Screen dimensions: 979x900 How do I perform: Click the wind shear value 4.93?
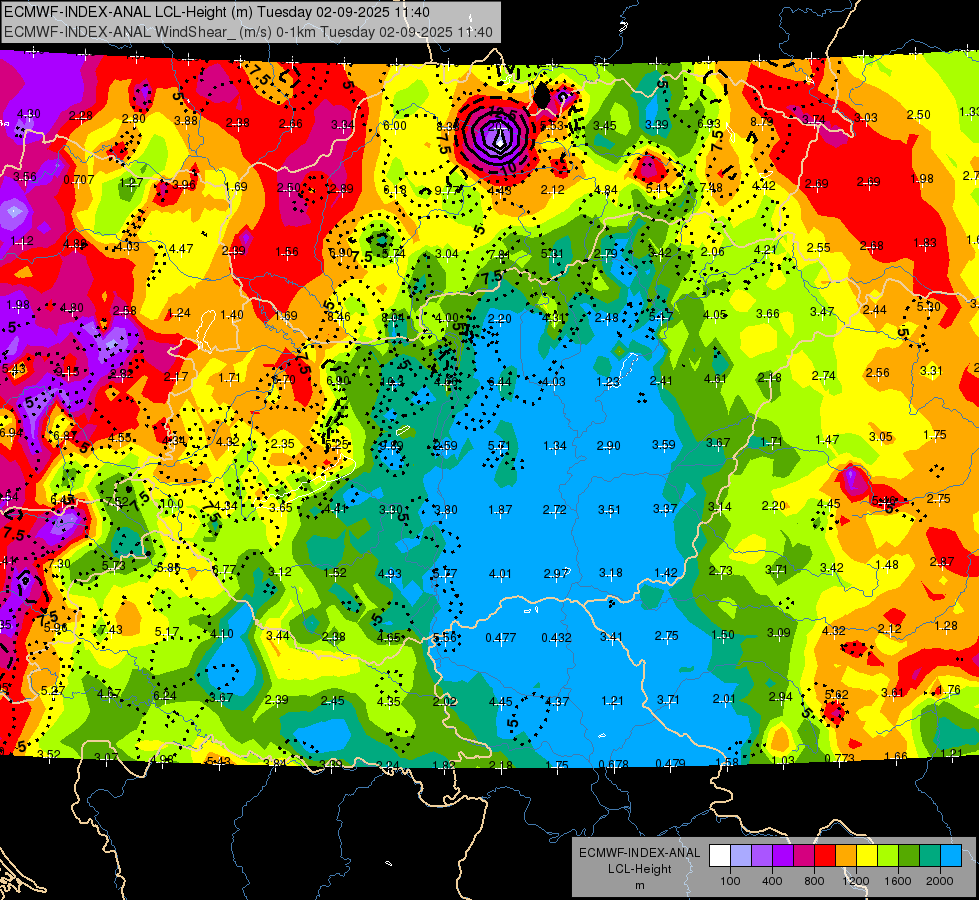point(390,573)
